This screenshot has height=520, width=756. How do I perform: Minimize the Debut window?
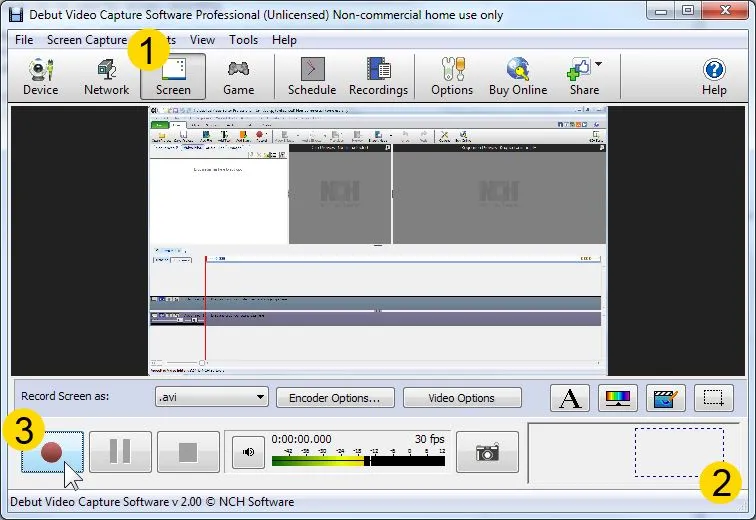(661, 11)
